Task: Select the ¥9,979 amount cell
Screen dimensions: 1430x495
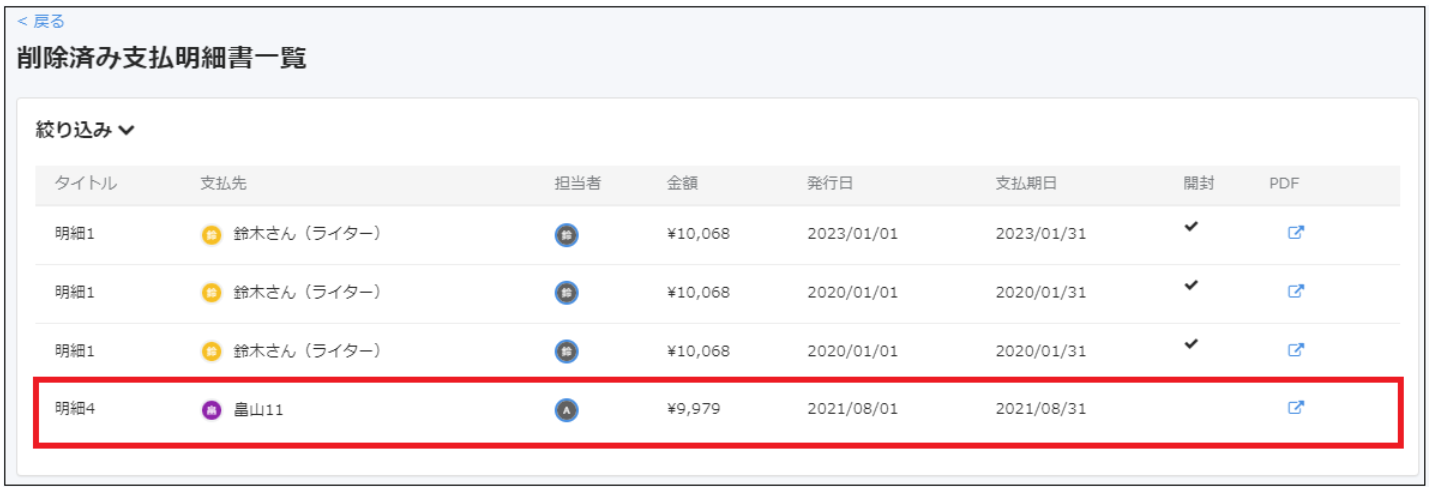Action: point(694,409)
